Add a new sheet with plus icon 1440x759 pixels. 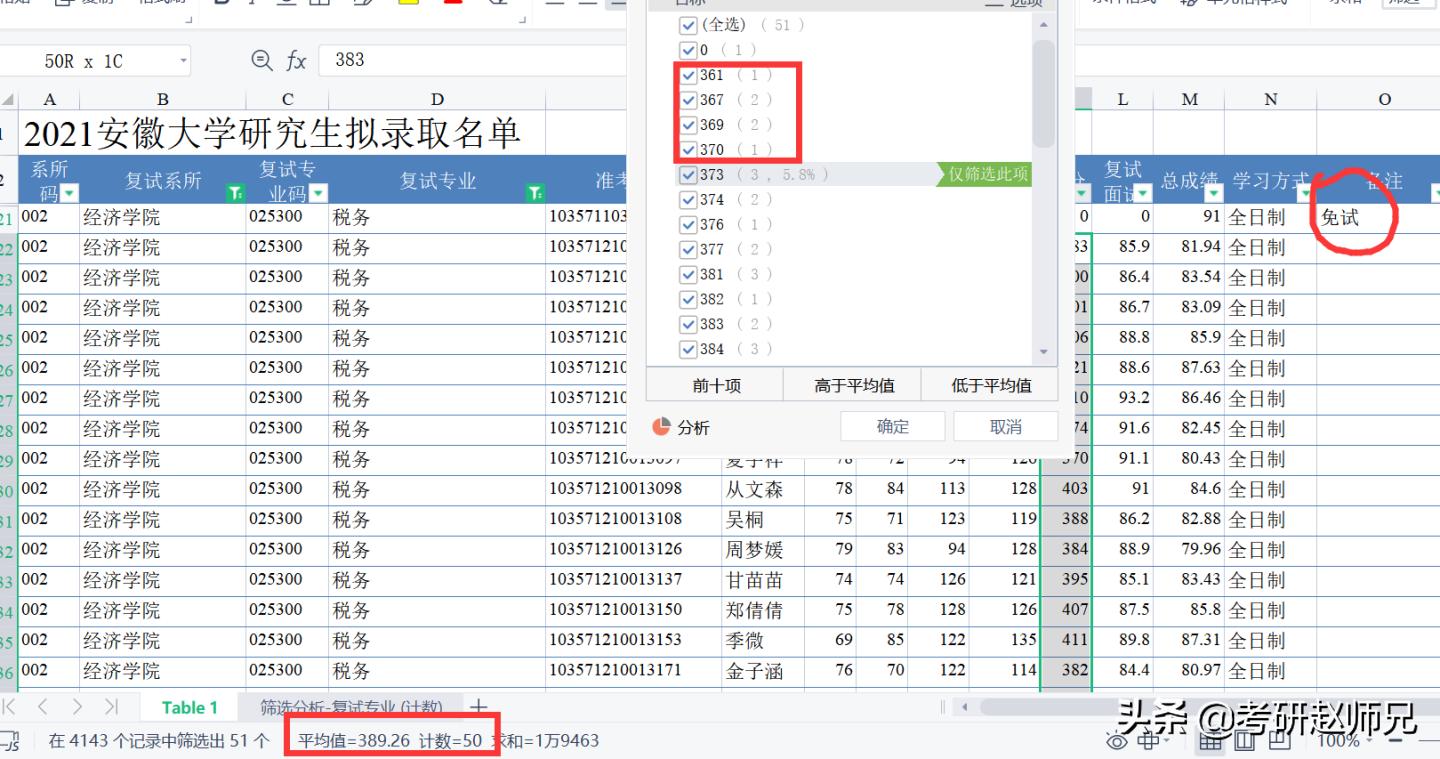click(x=479, y=707)
